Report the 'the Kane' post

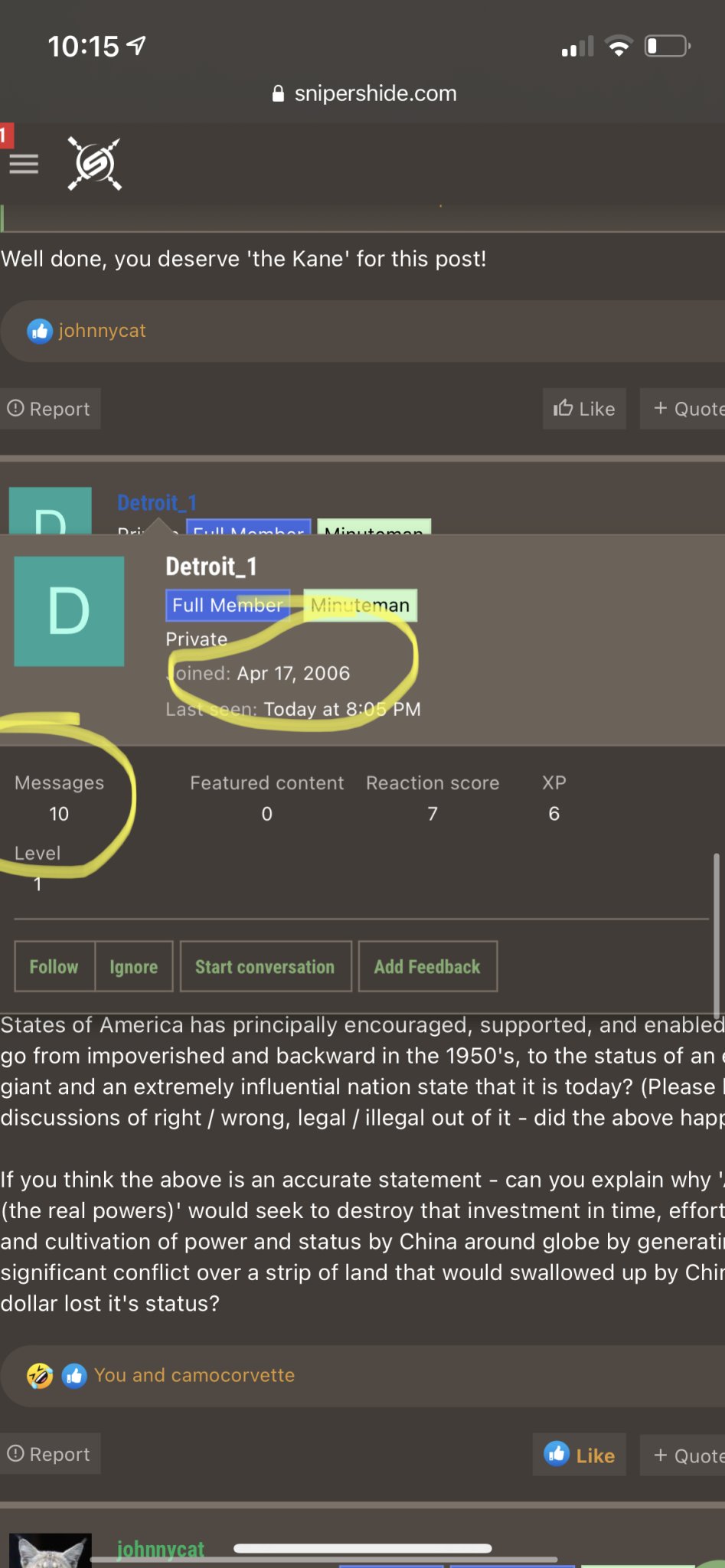(50, 409)
